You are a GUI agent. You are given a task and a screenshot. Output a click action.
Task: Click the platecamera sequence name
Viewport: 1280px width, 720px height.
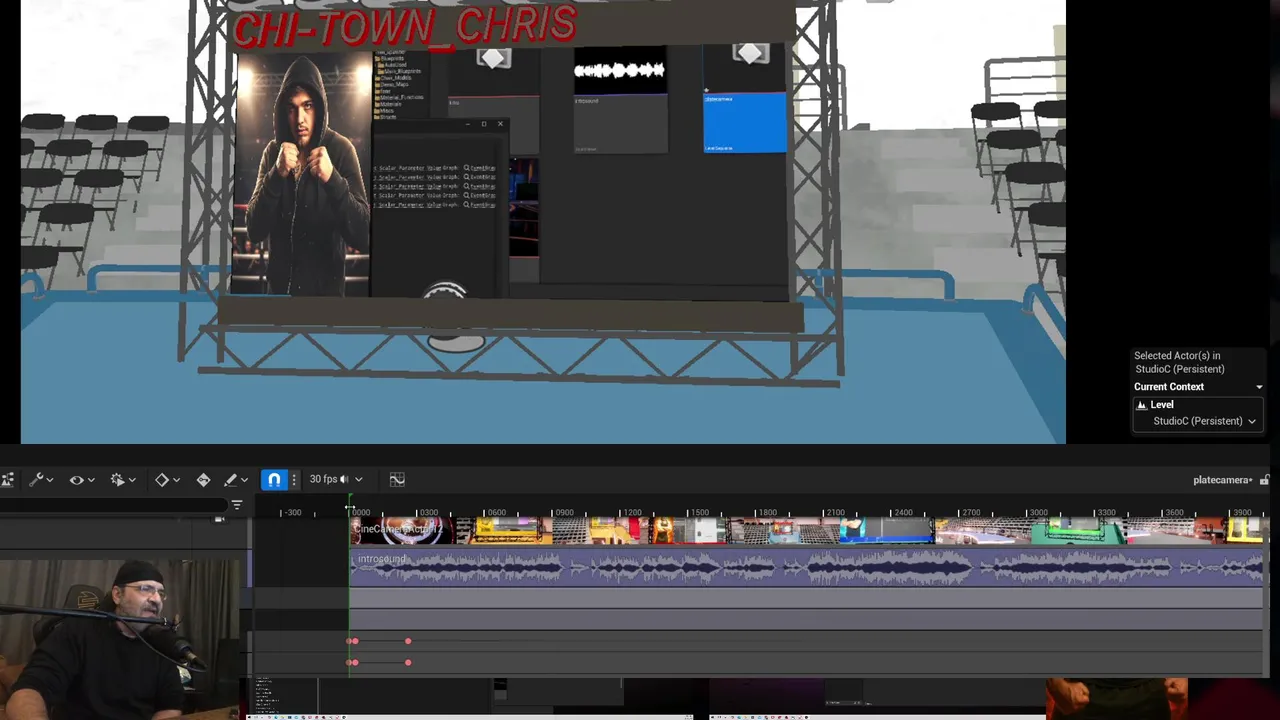1221,480
